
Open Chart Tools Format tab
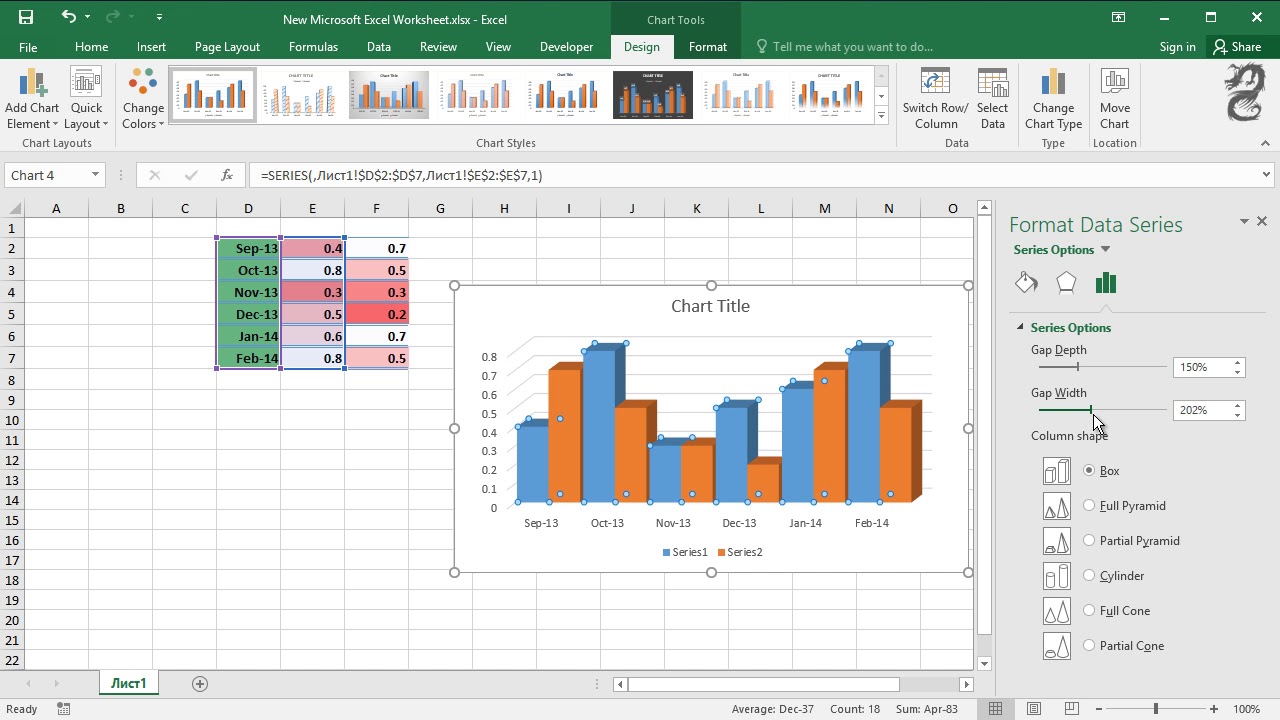(x=708, y=47)
